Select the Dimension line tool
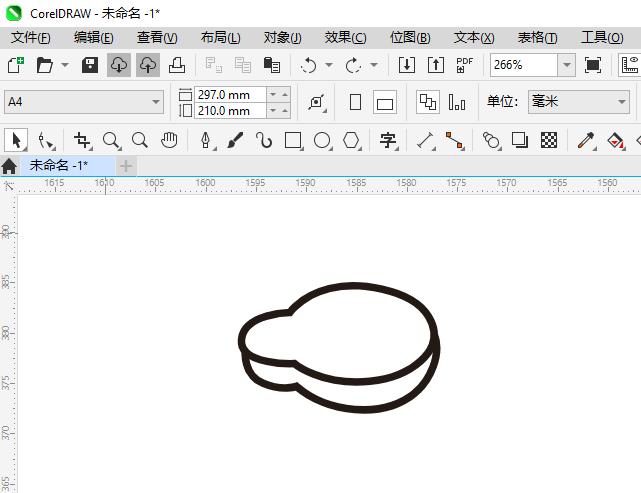Screen dimensions: 641x493 (x=426, y=141)
